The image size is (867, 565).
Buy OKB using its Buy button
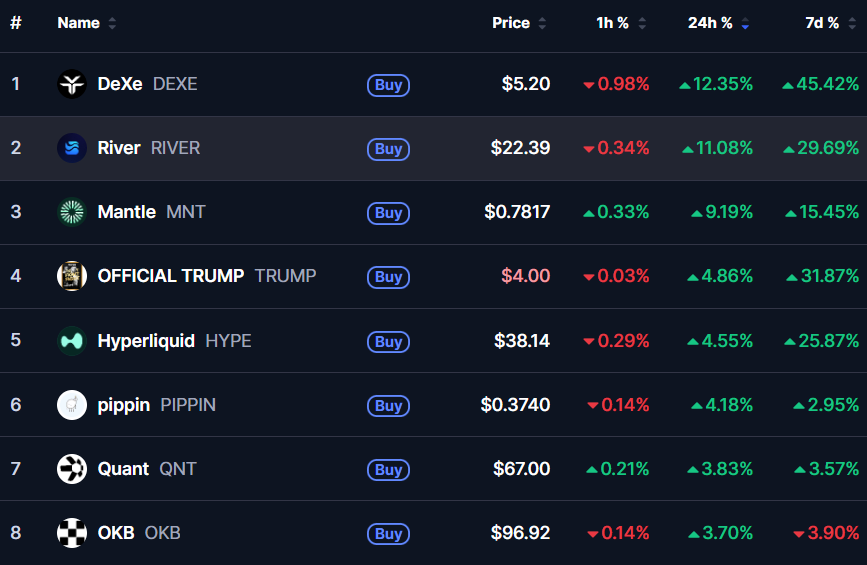pos(388,533)
